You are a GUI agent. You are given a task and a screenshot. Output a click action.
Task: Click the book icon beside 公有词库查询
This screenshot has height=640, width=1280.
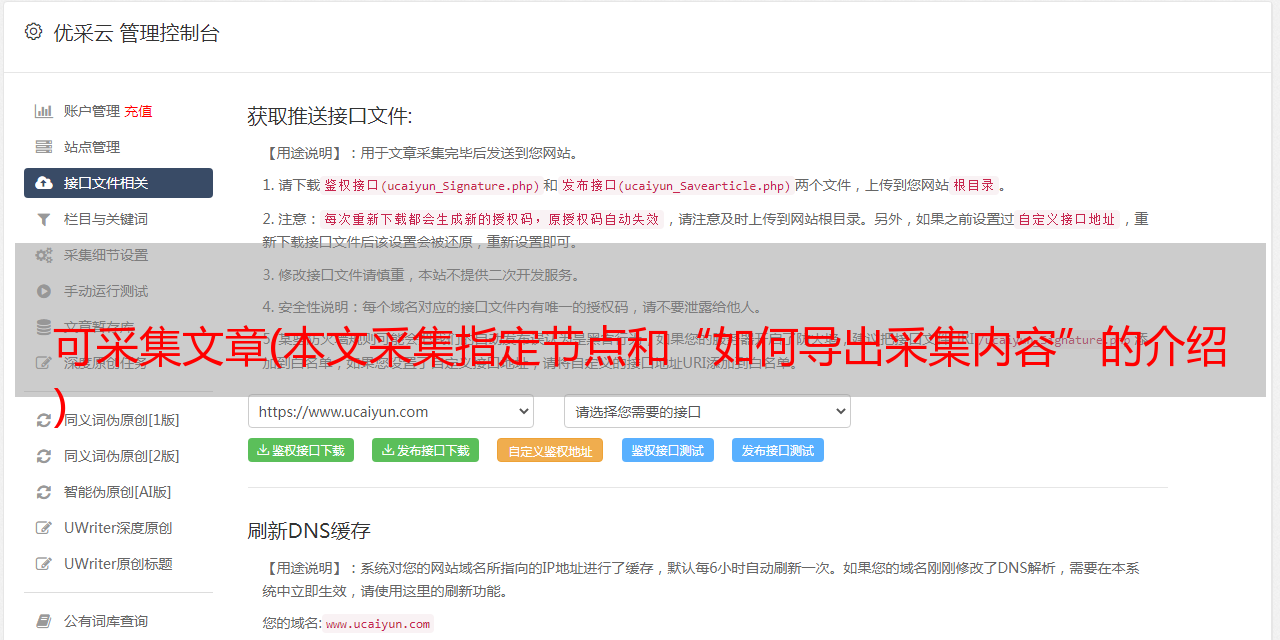tap(44, 621)
